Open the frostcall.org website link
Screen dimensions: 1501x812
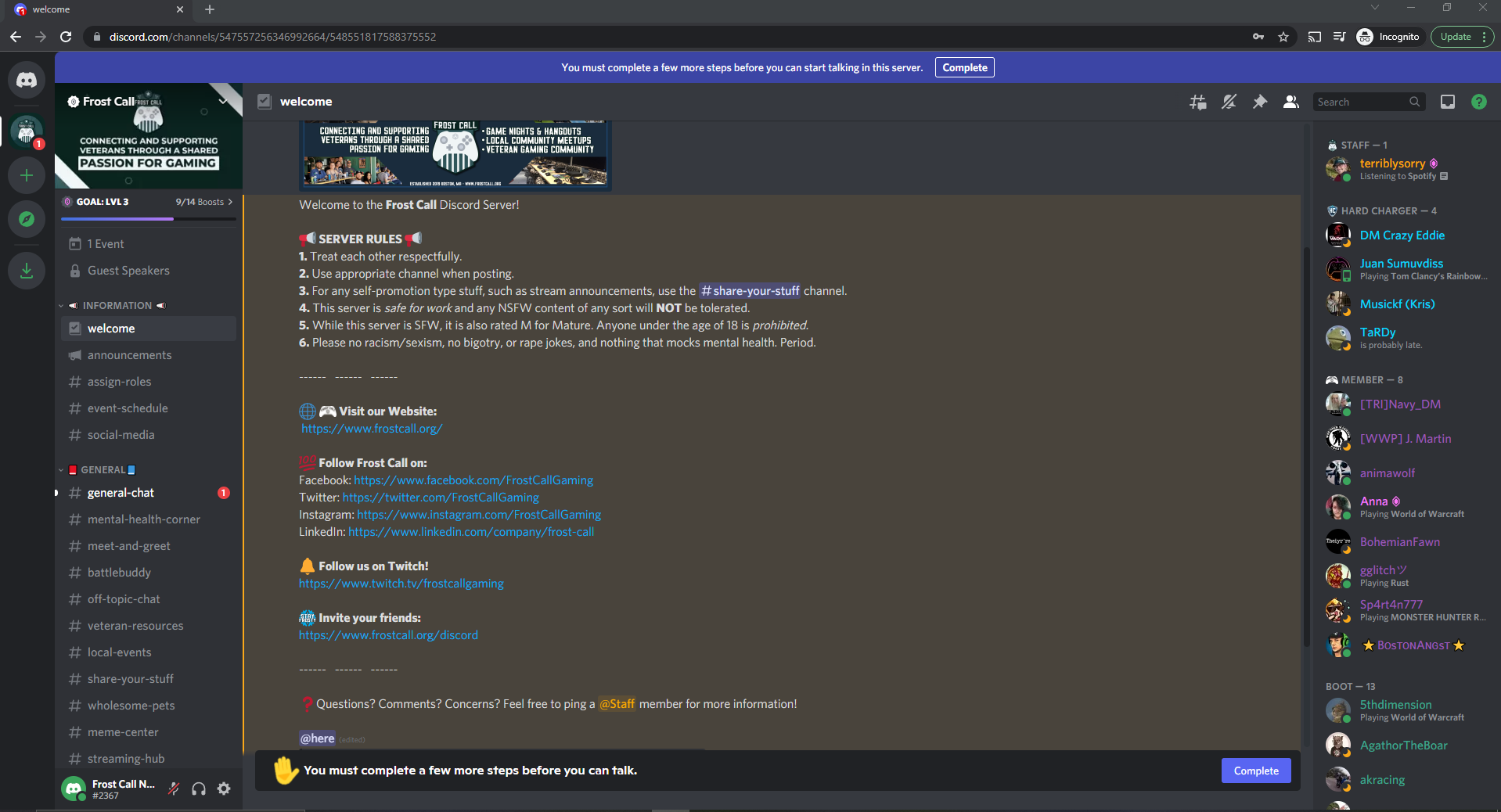coord(371,429)
